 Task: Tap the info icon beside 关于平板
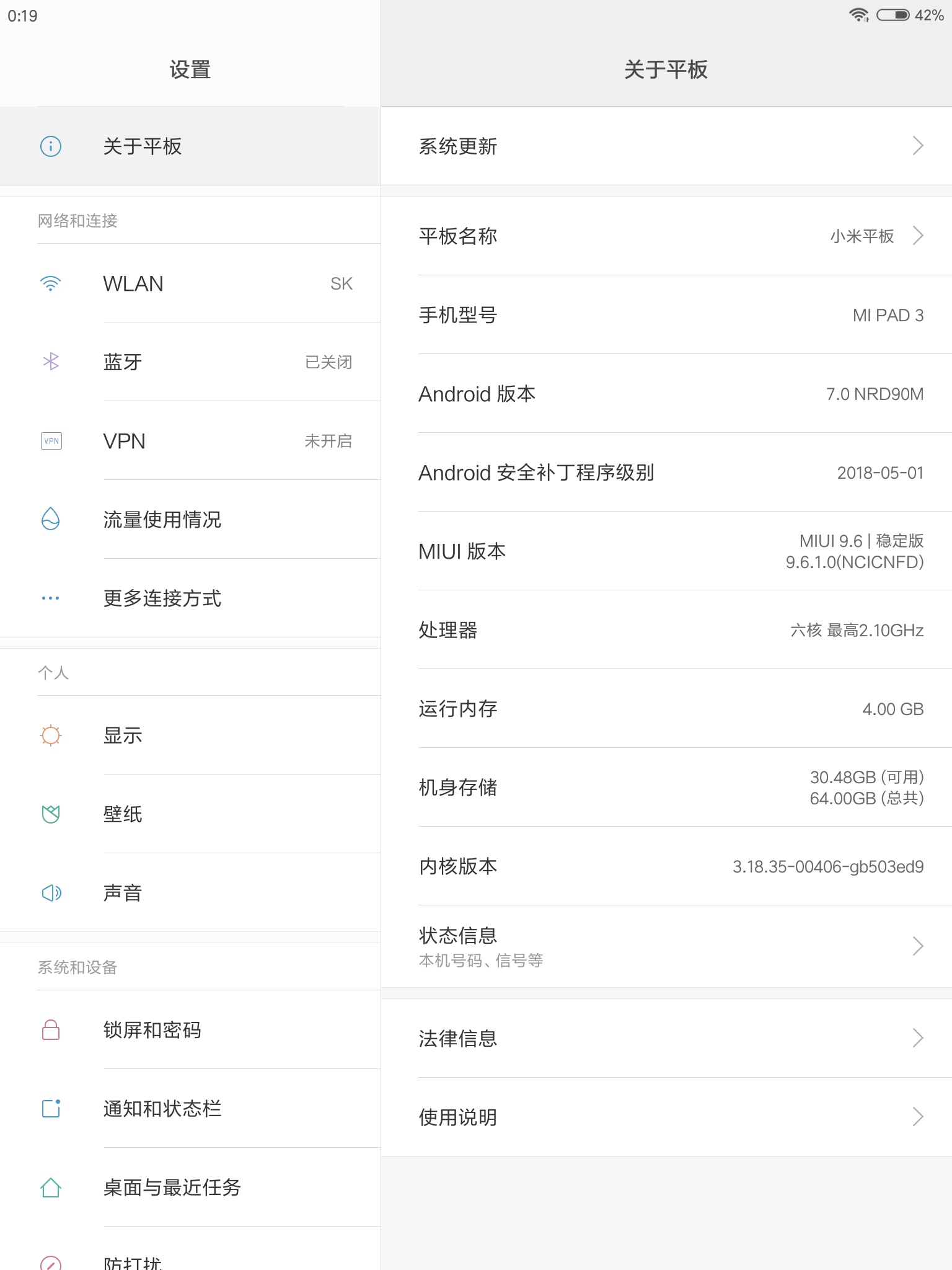pos(51,146)
